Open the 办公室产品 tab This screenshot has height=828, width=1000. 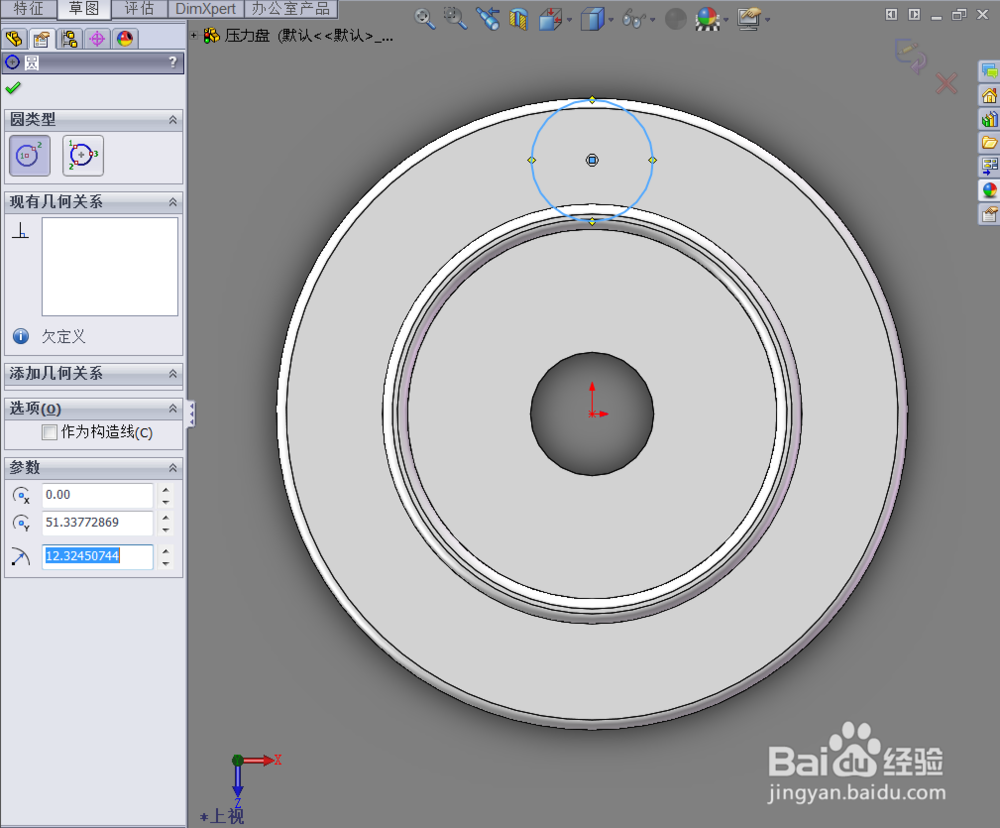pos(291,9)
